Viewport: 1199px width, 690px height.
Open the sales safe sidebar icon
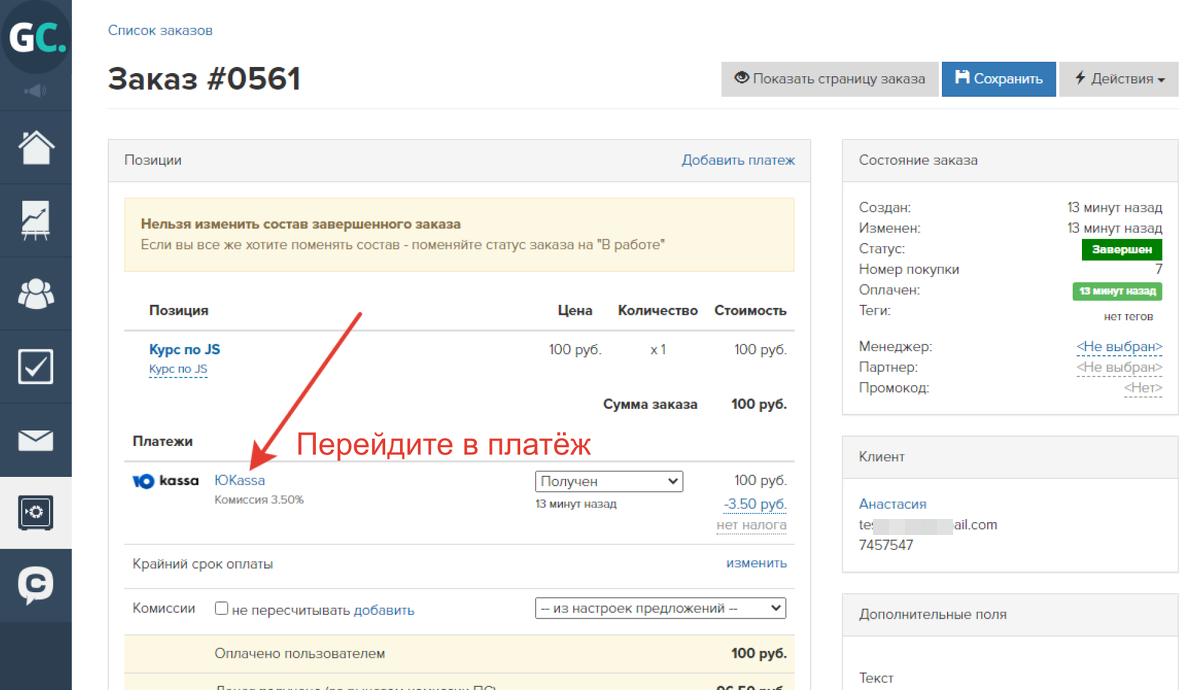pyautogui.click(x=36, y=513)
